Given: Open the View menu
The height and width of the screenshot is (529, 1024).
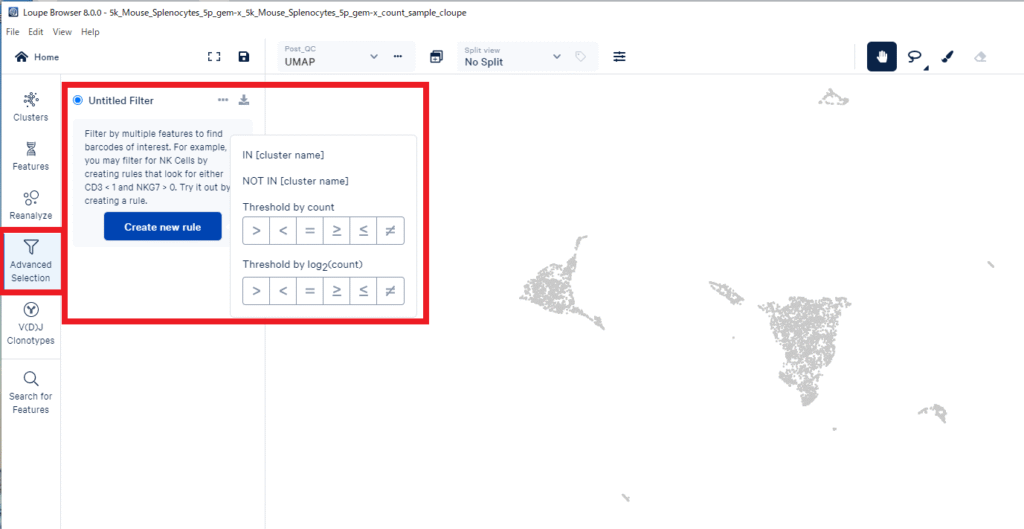Looking at the screenshot, I should pyautogui.click(x=62, y=32).
